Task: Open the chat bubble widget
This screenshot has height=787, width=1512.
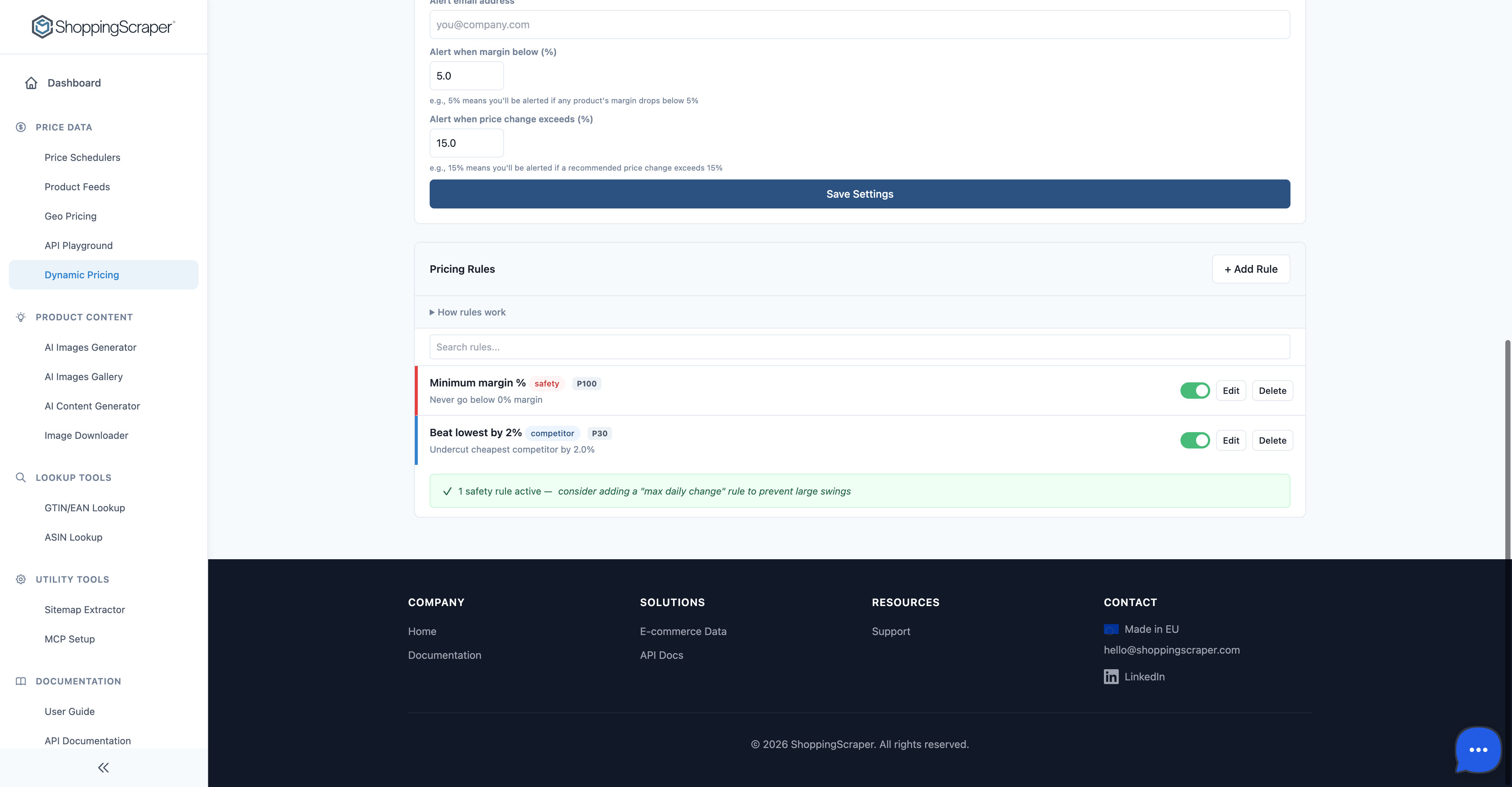Action: [1477, 749]
